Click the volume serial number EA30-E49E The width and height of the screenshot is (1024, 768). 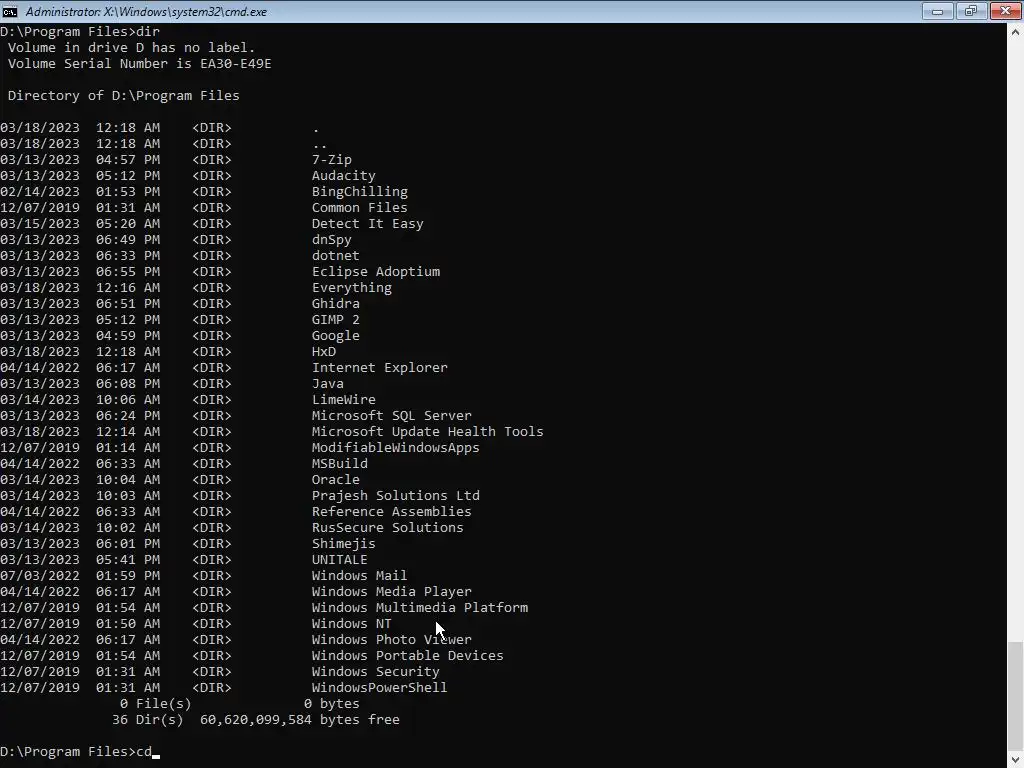point(236,63)
